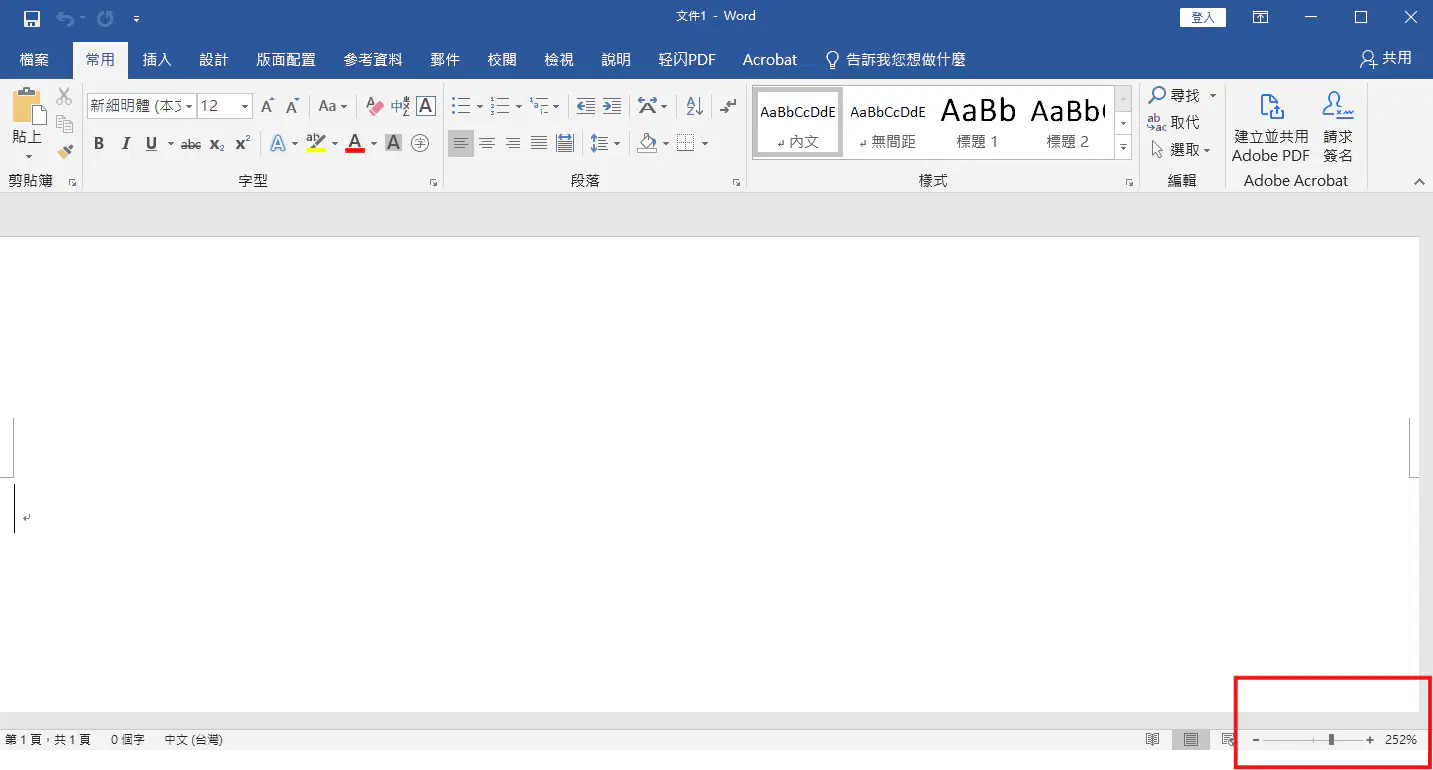Screen dimensions: 1433x770
Task: Expand the numbering list style dropdown
Action: [x=519, y=106]
